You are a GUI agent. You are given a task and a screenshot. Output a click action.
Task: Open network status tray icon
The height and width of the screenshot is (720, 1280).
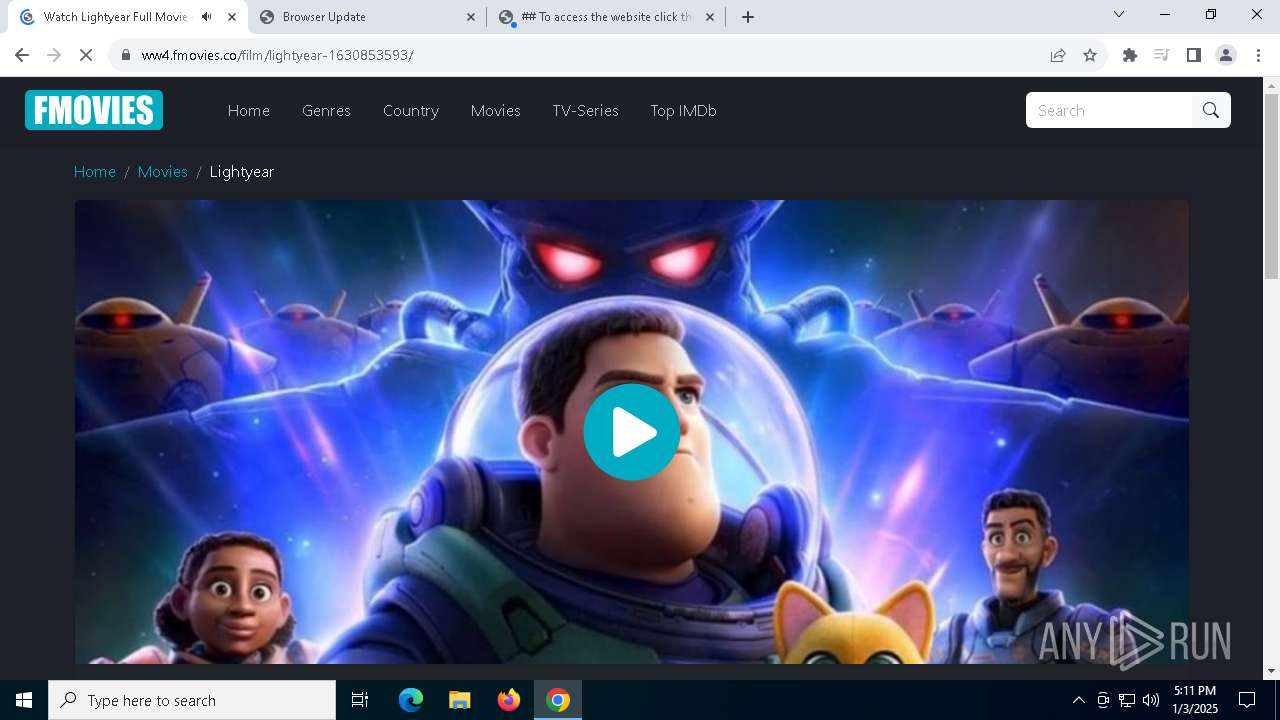pyautogui.click(x=1127, y=700)
